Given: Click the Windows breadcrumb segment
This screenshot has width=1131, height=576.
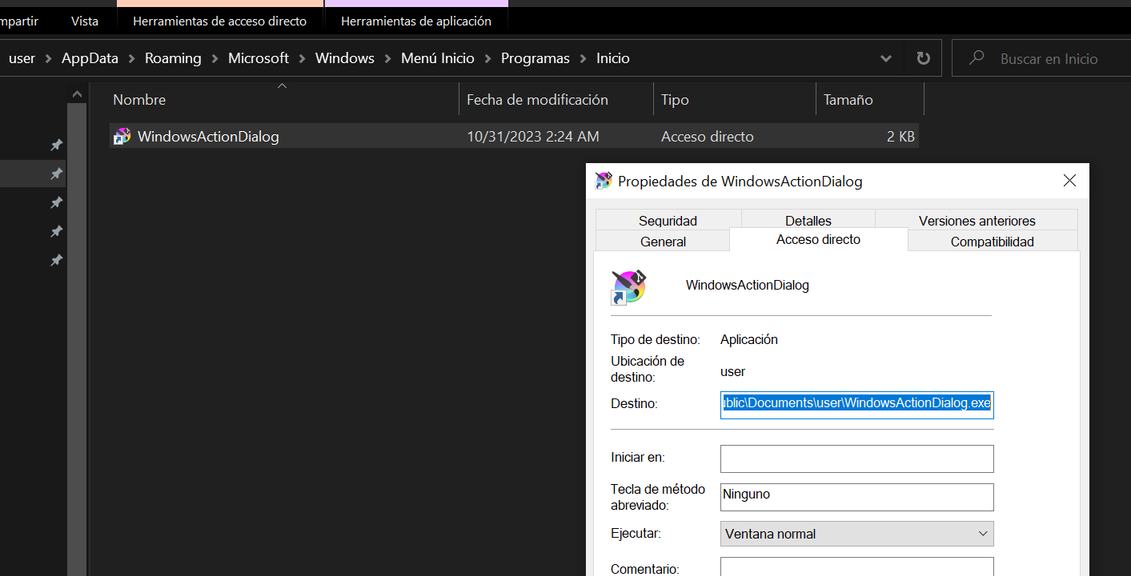Looking at the screenshot, I should point(345,58).
